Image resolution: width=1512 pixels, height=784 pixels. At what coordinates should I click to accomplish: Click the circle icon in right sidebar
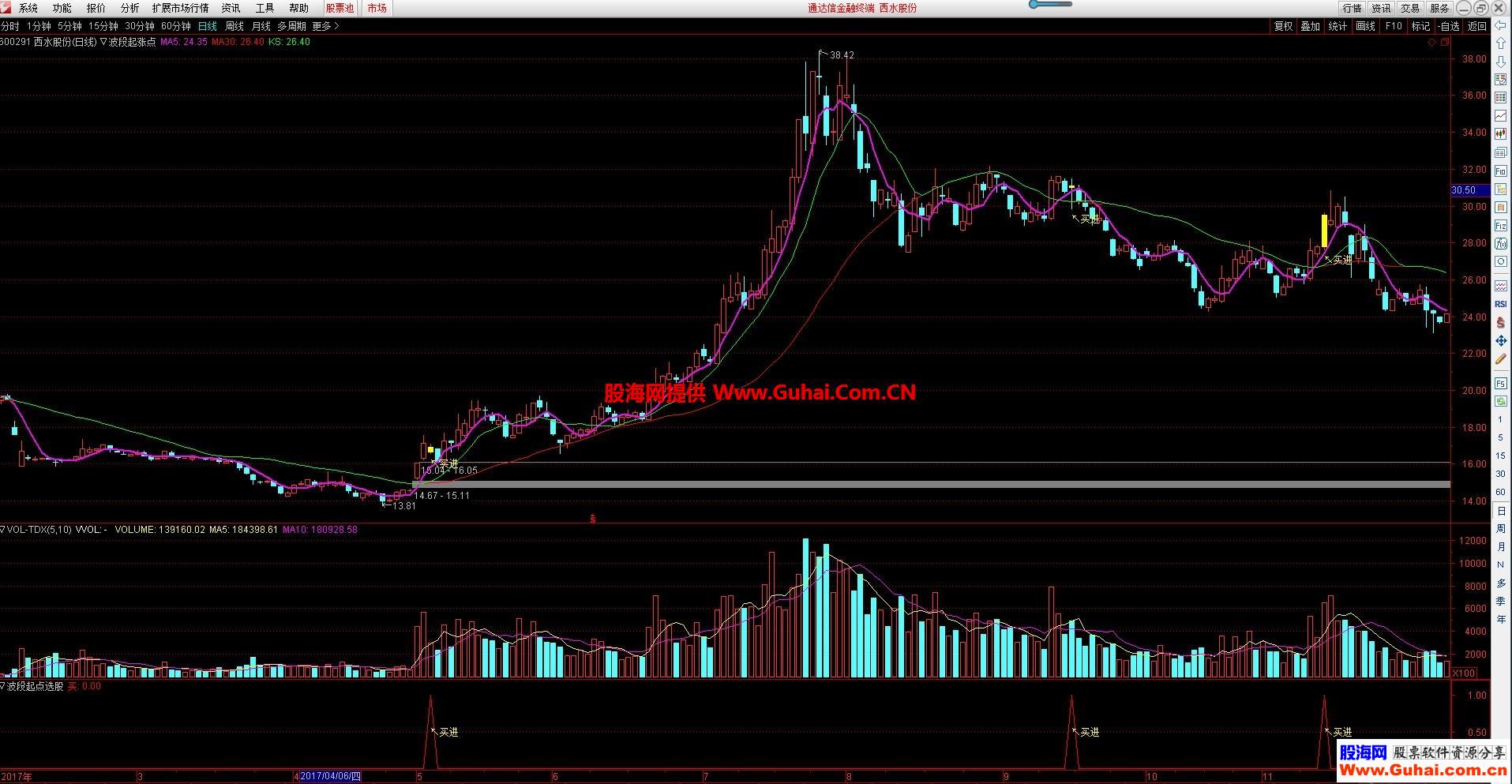click(1500, 261)
